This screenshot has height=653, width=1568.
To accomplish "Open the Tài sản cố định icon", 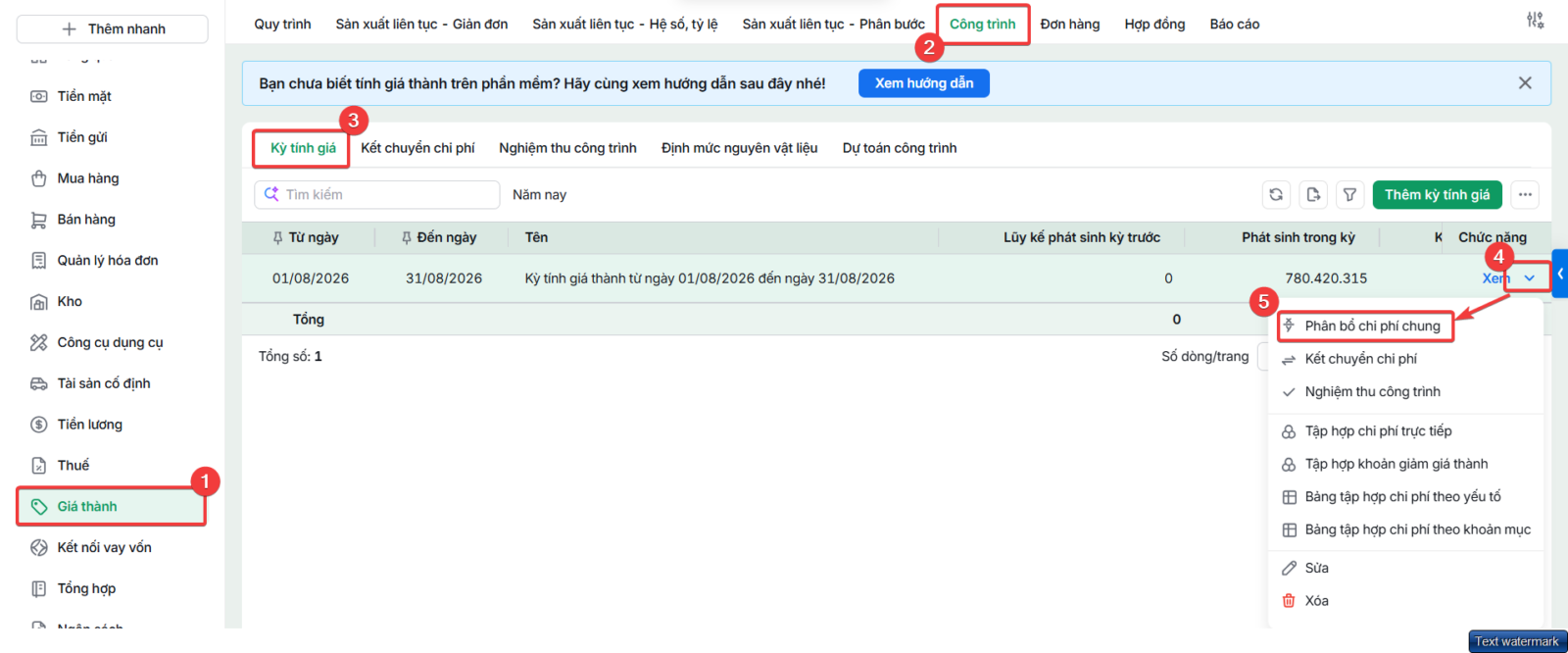I will [x=39, y=383].
